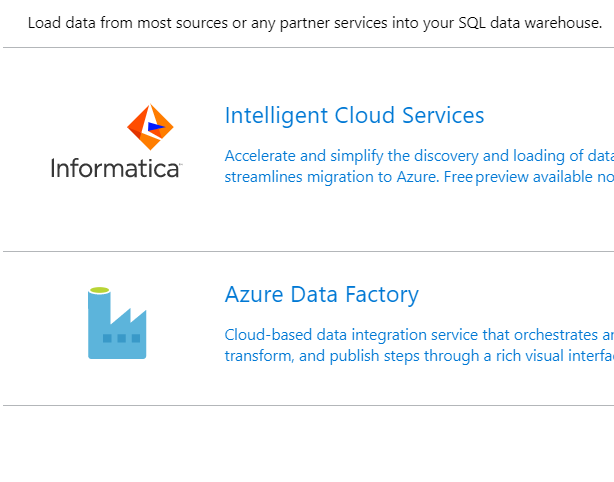Click the three square windows on factory icon
The height and width of the screenshot is (482, 614).
[121, 338]
